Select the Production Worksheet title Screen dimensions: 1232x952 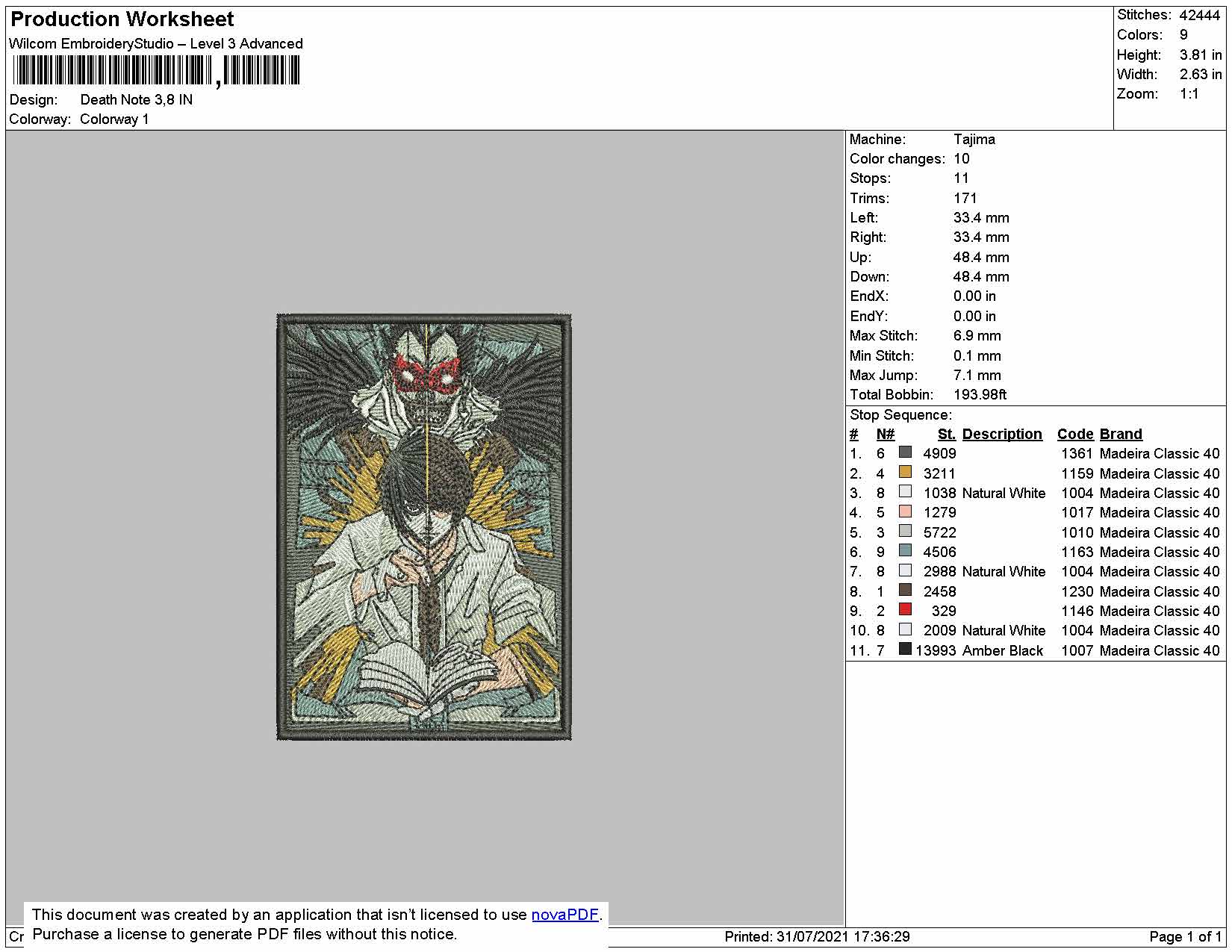coord(122,19)
